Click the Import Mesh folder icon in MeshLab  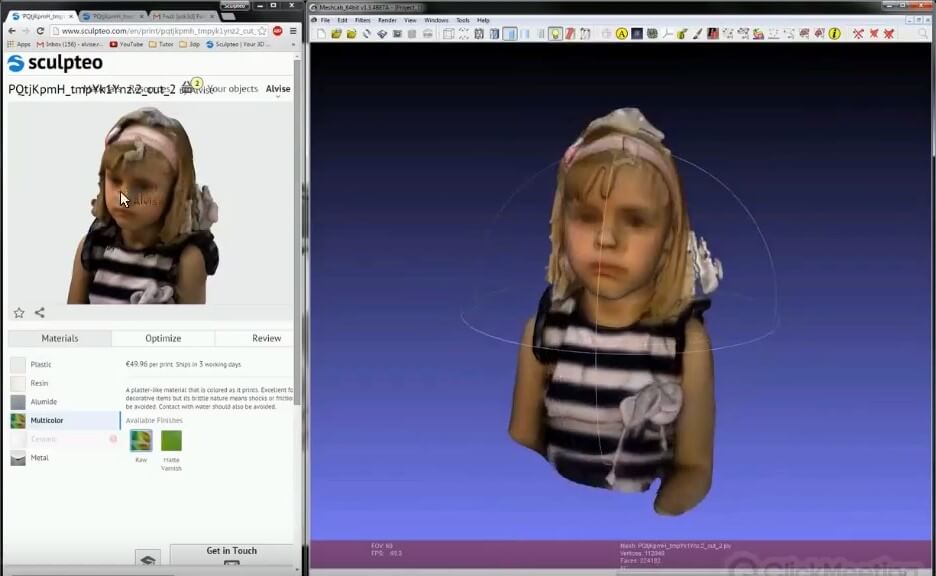pyautogui.click(x=352, y=34)
